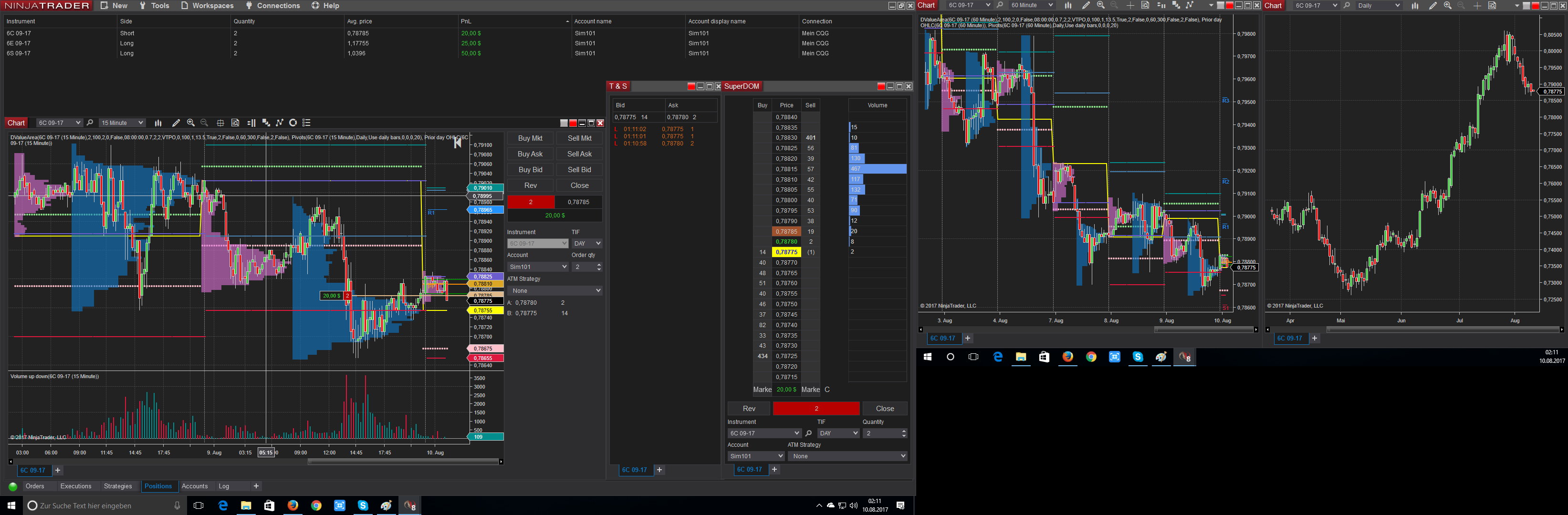This screenshot has height=515, width=1568.
Task: Zoom out on the 15 Minute chart
Action: click(x=205, y=123)
